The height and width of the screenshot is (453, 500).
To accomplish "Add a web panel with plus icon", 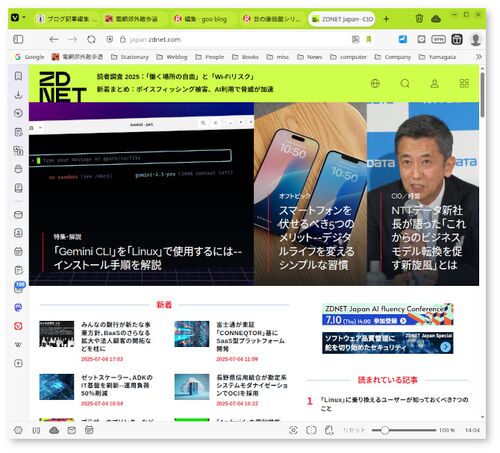I will pyautogui.click(x=18, y=363).
